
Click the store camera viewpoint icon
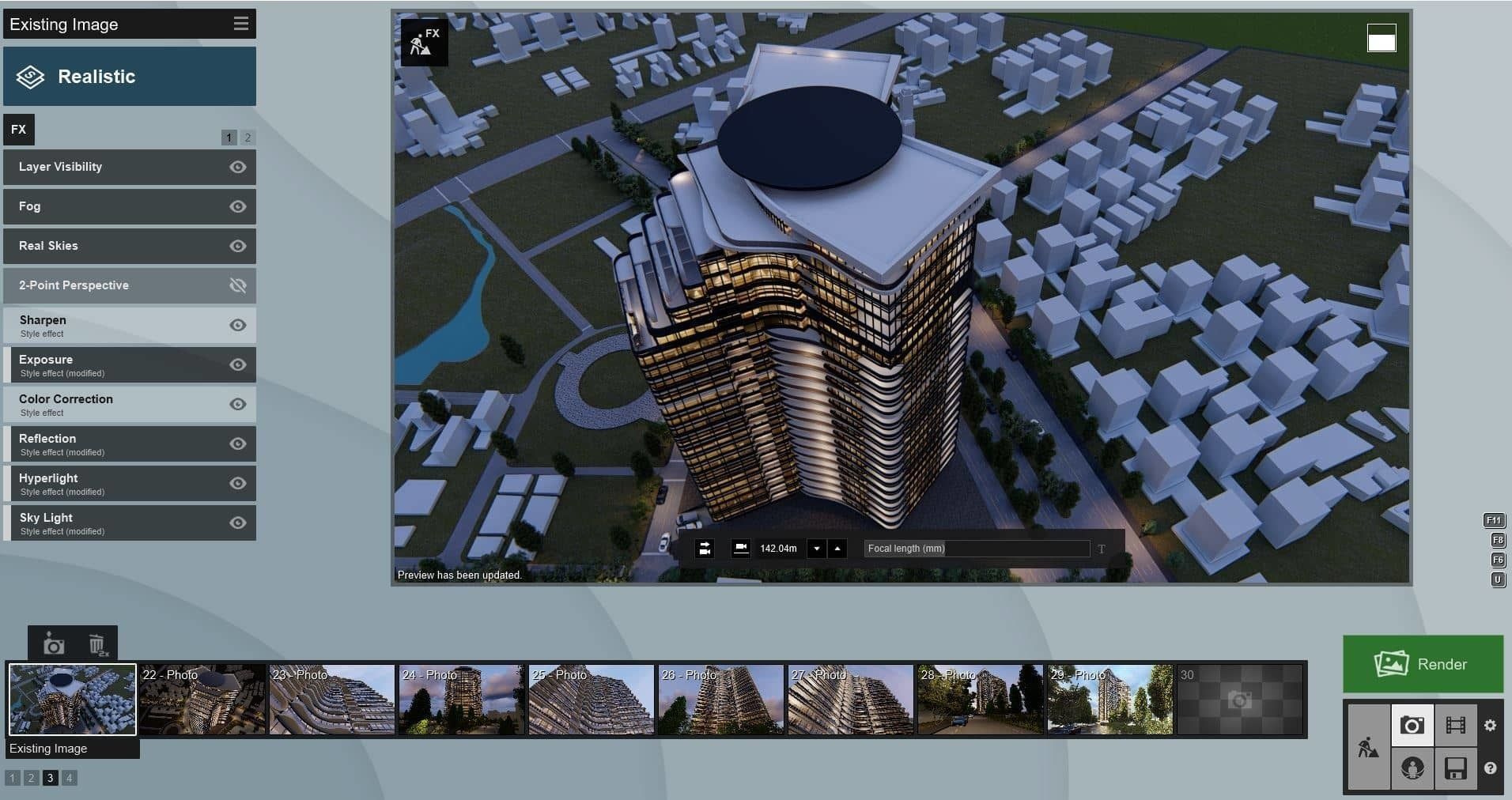click(54, 645)
